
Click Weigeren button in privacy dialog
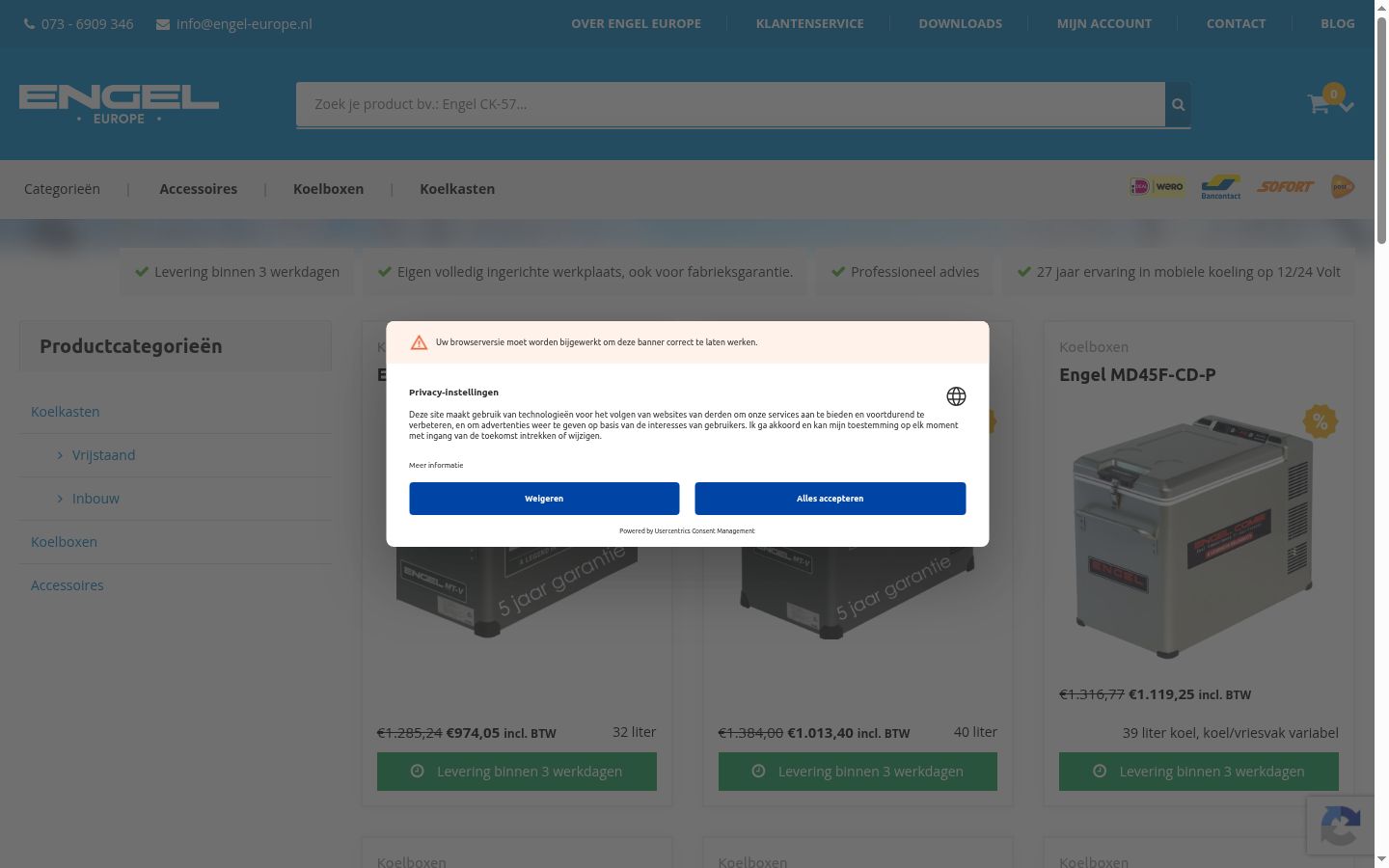pos(544,499)
